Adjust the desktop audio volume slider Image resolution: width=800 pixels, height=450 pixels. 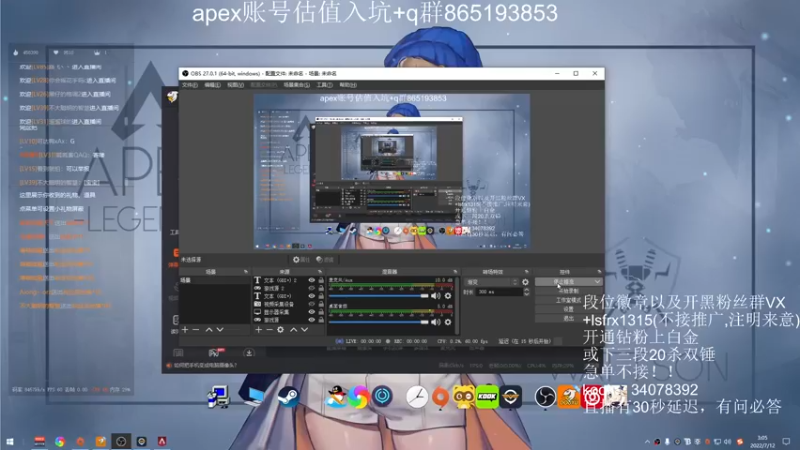(379, 322)
